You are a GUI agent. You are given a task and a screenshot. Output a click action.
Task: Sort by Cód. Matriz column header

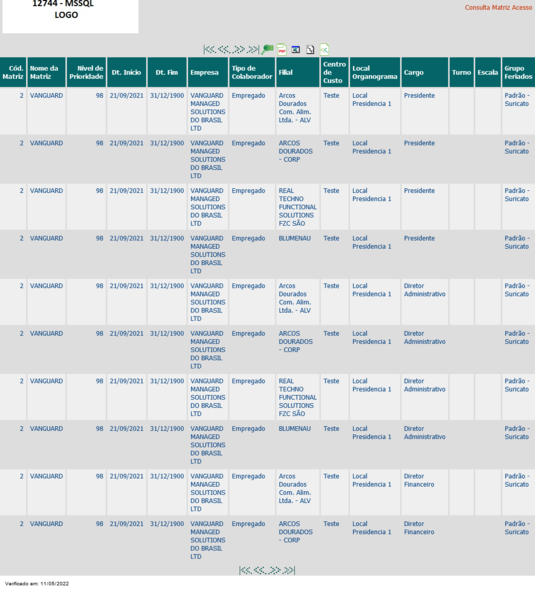(13, 72)
